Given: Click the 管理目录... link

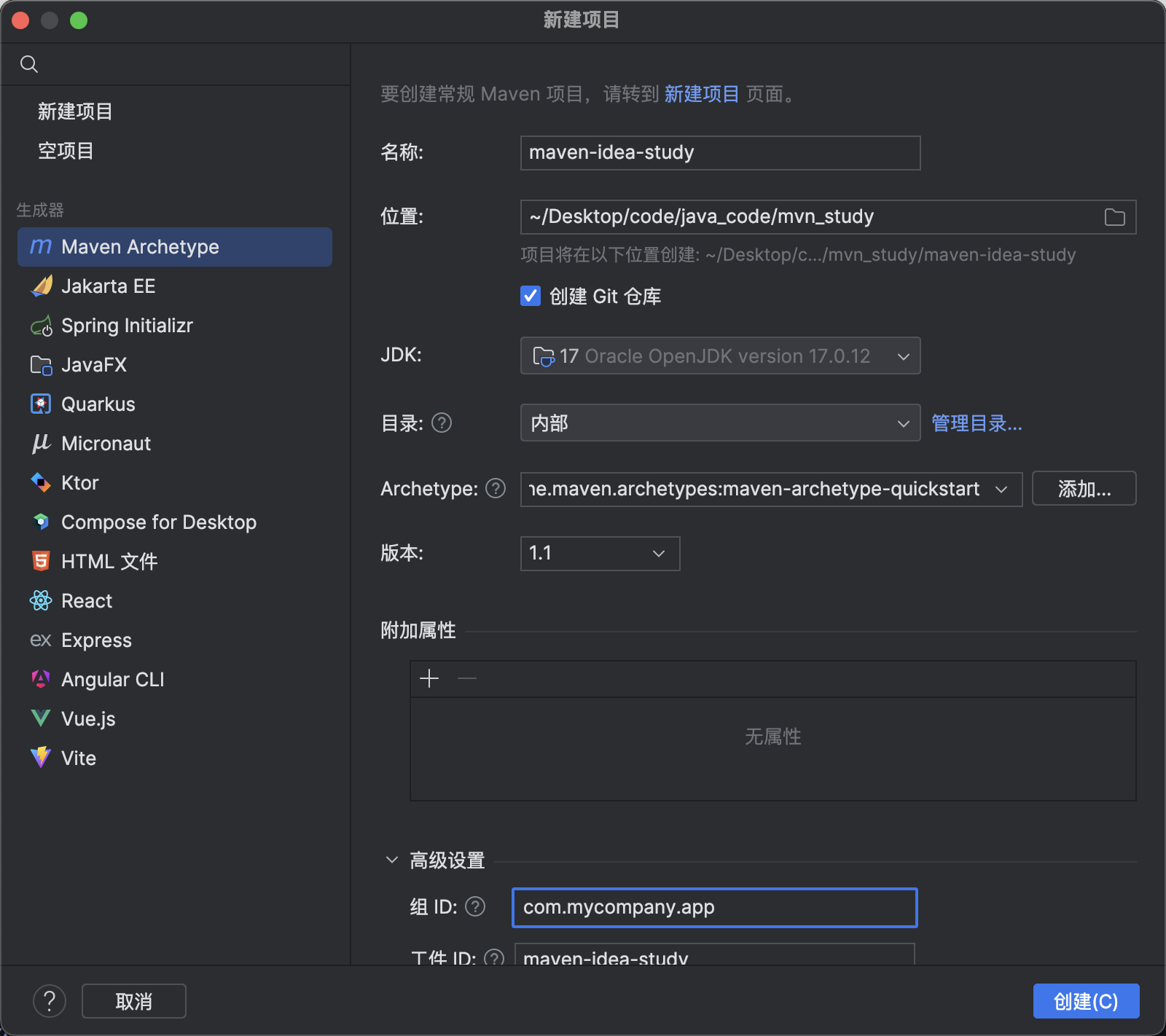Looking at the screenshot, I should (x=977, y=423).
